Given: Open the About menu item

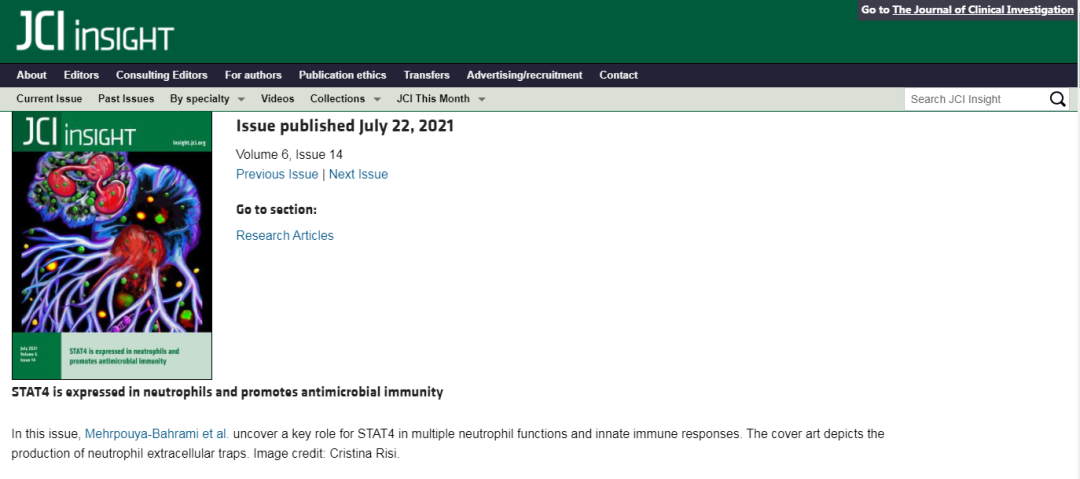Looking at the screenshot, I should point(32,75).
